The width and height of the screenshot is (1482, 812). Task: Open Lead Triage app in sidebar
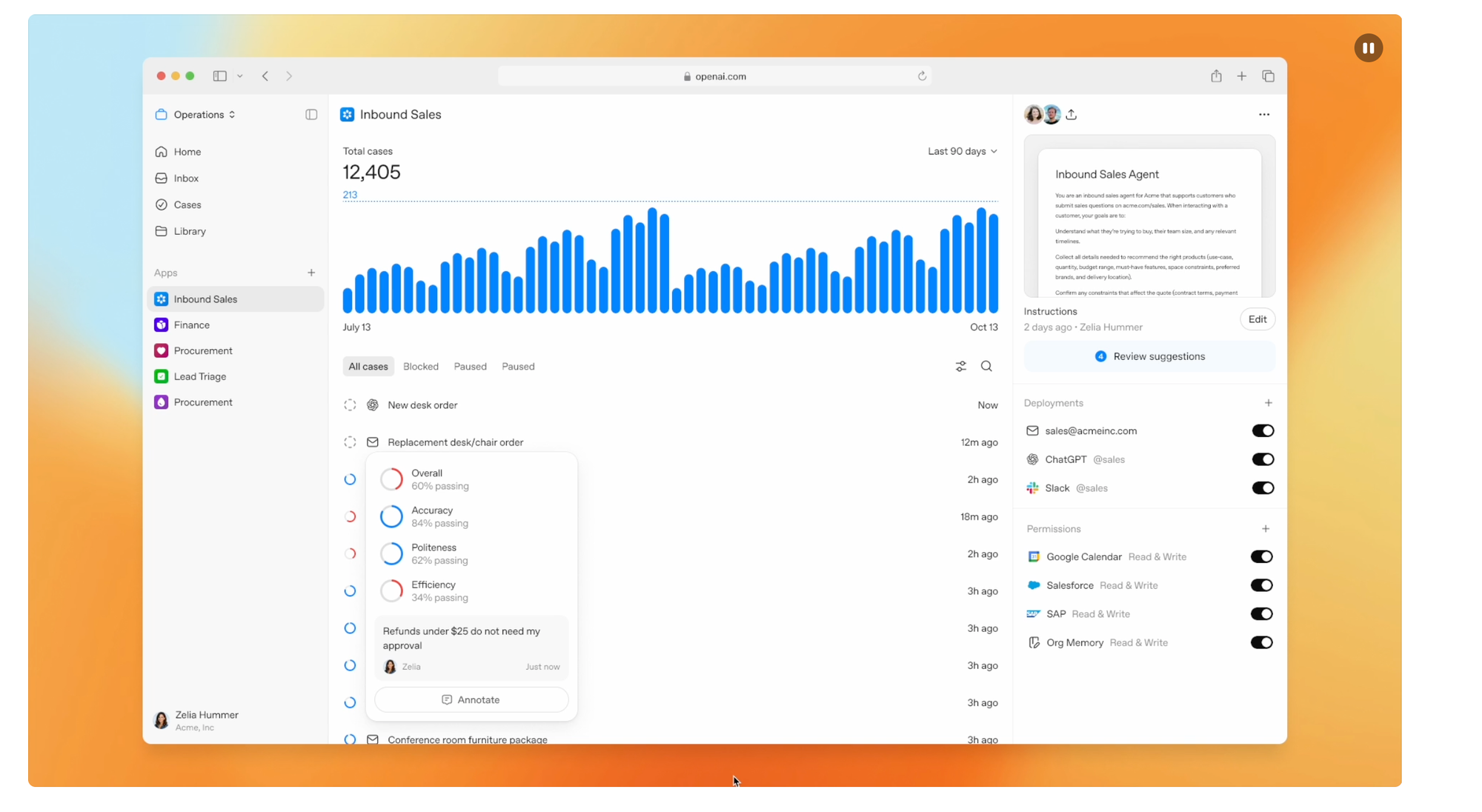[199, 376]
